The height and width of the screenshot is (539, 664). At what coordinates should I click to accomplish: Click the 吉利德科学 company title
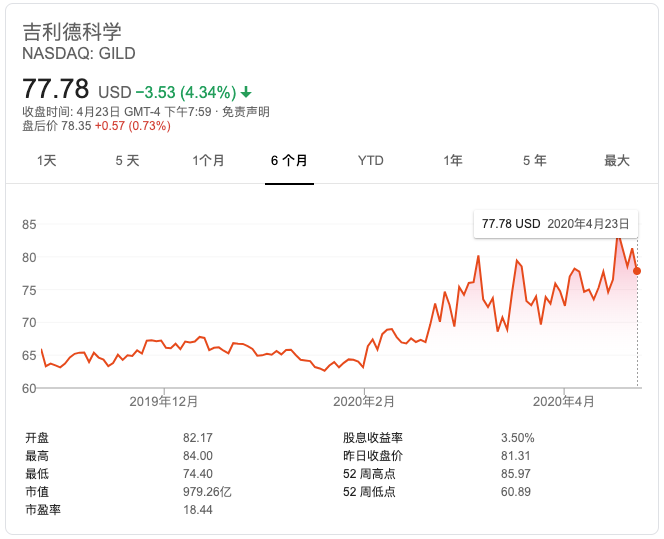click(x=72, y=32)
